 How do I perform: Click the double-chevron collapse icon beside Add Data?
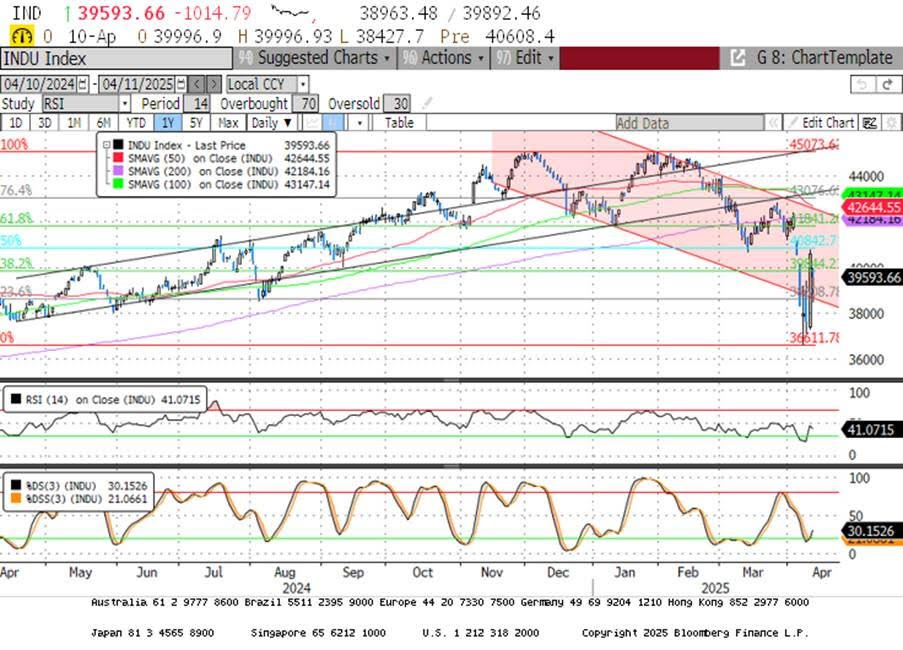tap(773, 123)
